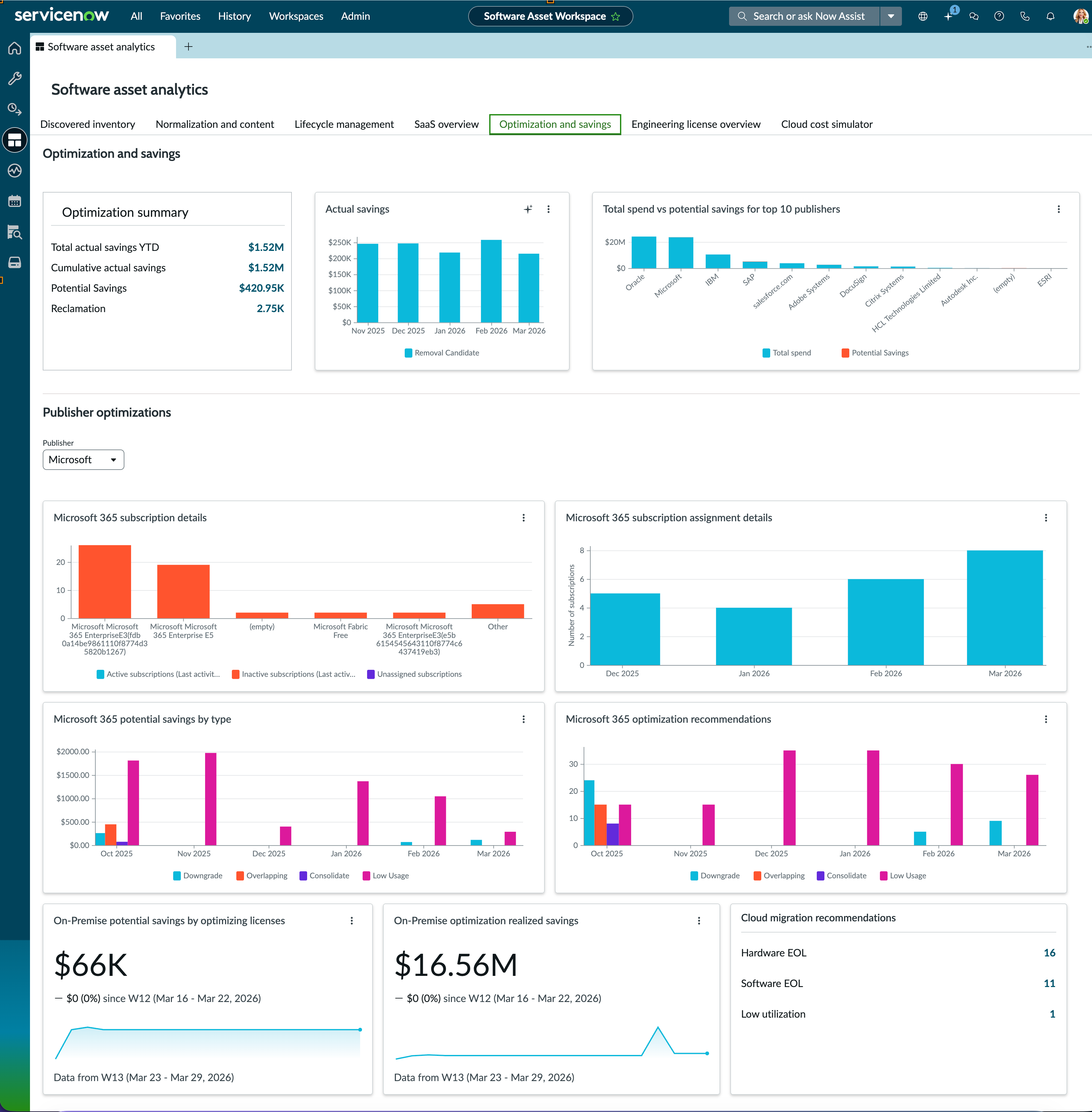
Task: Open subscription assignment details options menu
Action: [1046, 518]
